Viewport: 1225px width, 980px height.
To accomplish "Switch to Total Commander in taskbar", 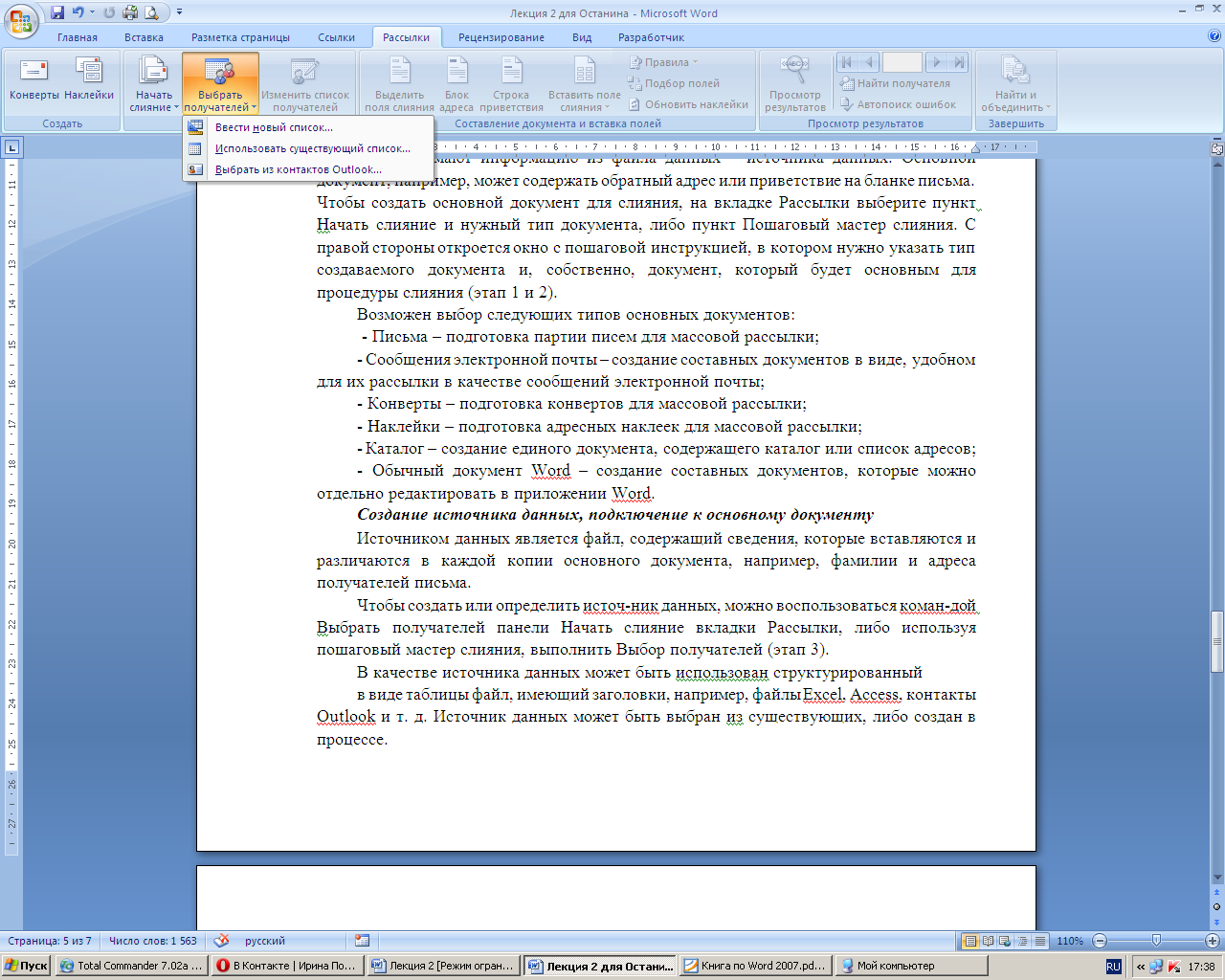I will point(131,966).
